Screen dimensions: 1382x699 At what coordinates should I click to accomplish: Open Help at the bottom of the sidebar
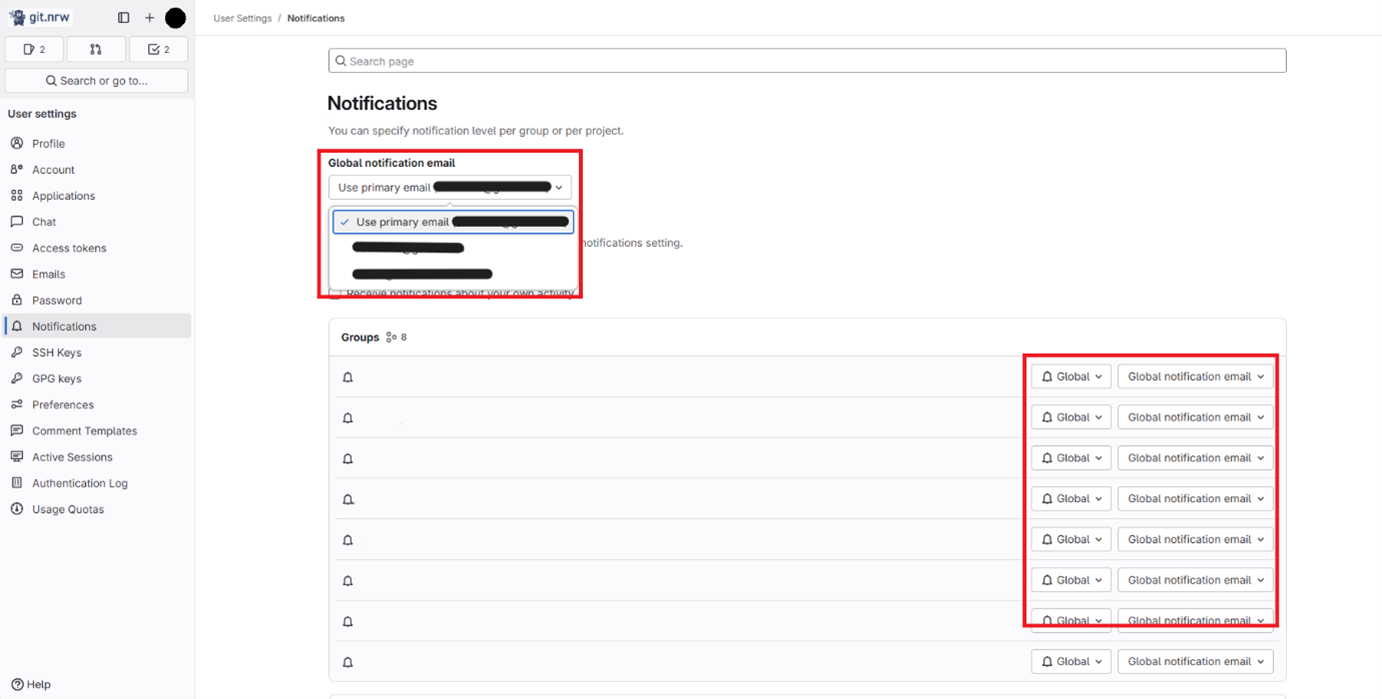31,684
